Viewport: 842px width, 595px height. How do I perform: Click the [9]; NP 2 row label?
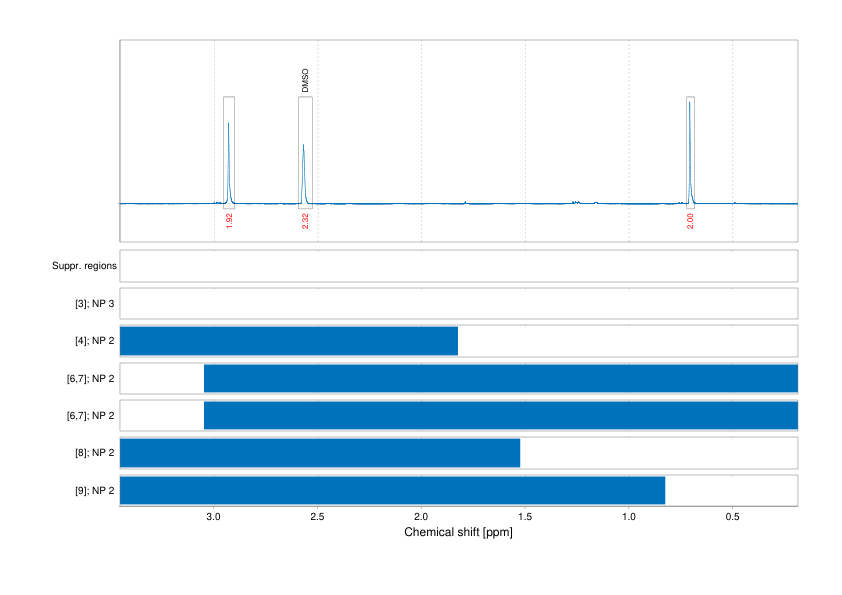pos(95,490)
